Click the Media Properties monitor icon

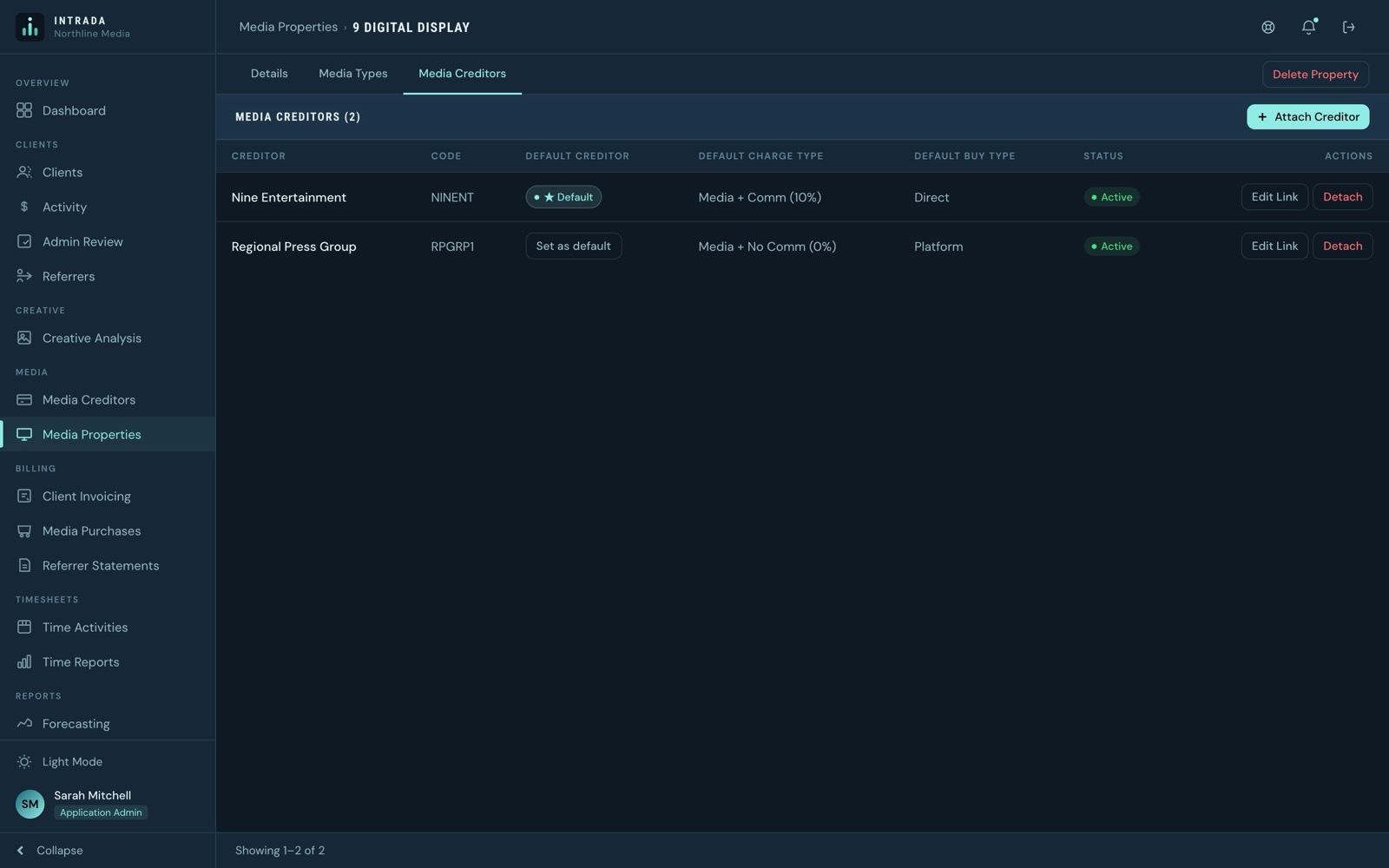[x=24, y=434]
